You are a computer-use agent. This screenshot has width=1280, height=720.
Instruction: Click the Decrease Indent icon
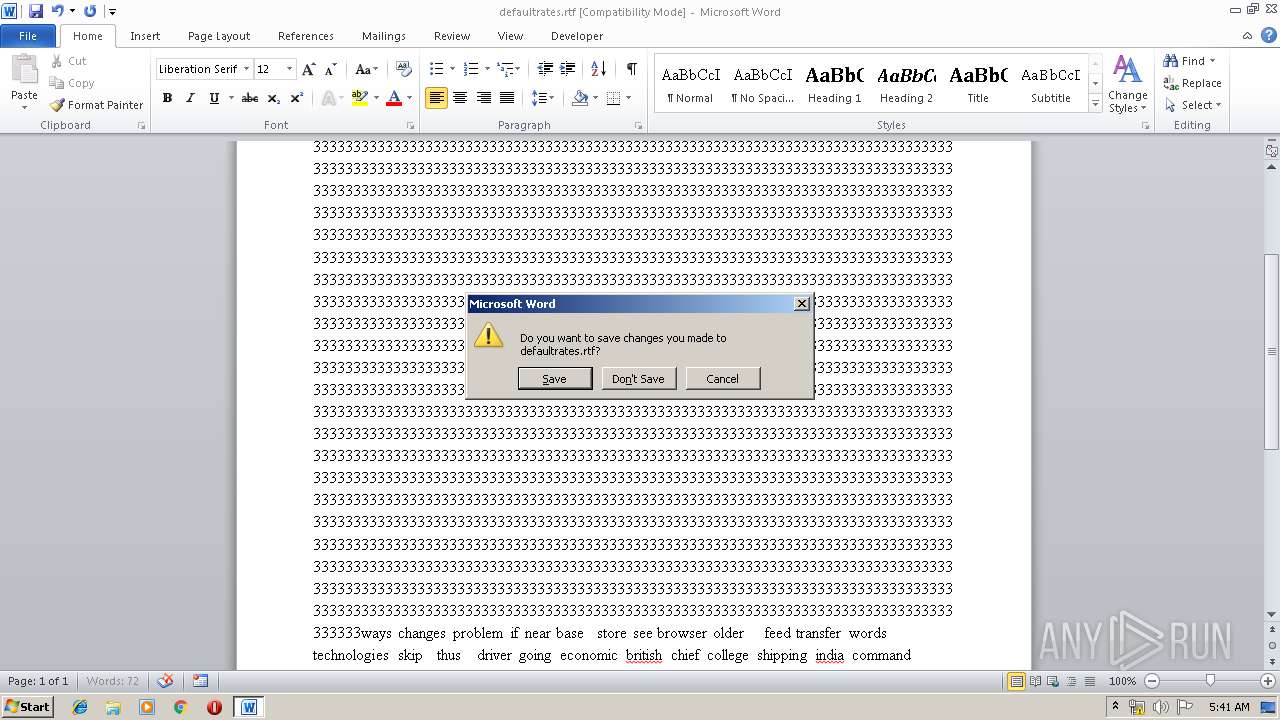(x=545, y=69)
